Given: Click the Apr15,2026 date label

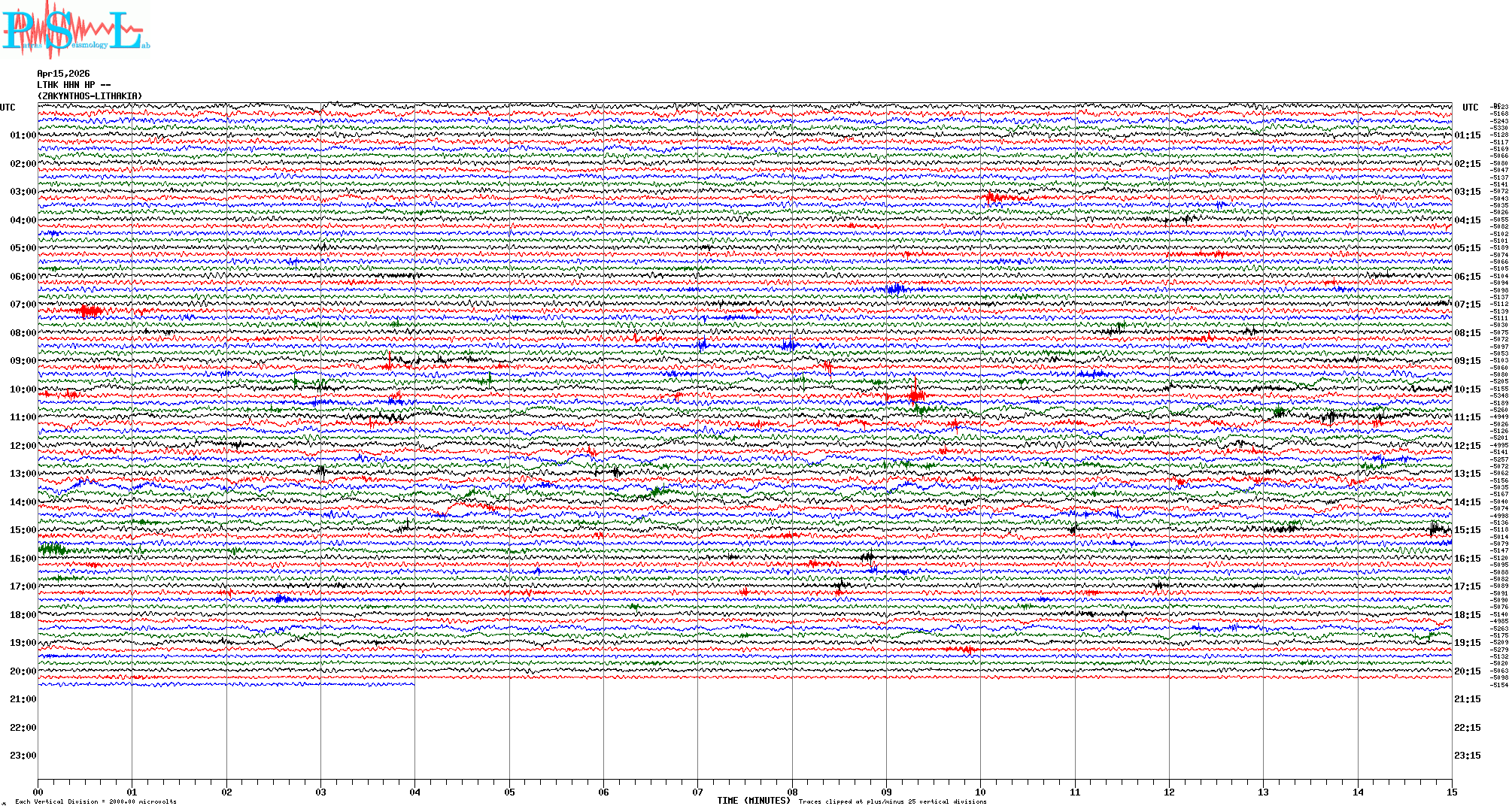Looking at the screenshot, I should (63, 74).
